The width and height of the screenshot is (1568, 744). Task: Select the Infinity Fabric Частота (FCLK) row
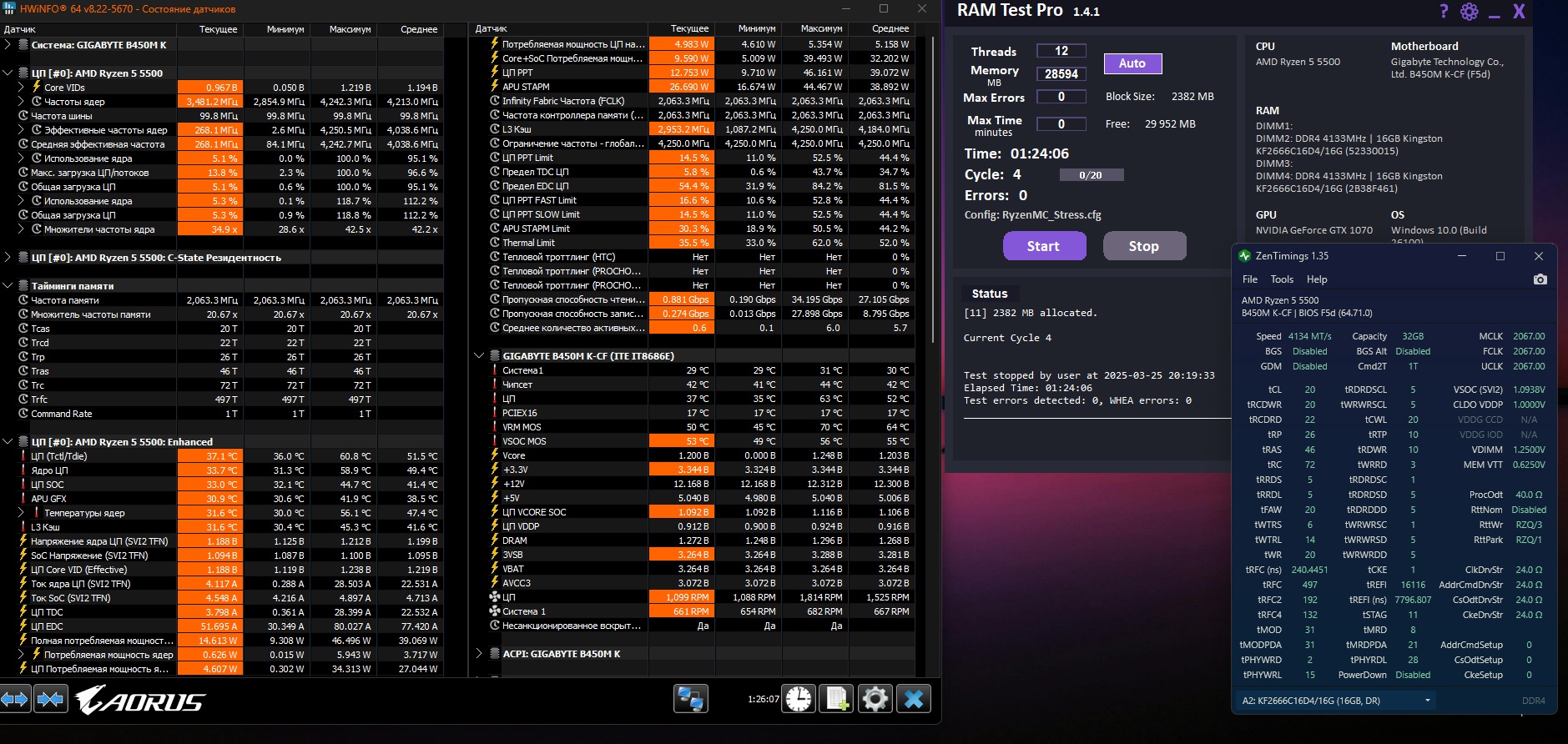[x=694, y=101]
